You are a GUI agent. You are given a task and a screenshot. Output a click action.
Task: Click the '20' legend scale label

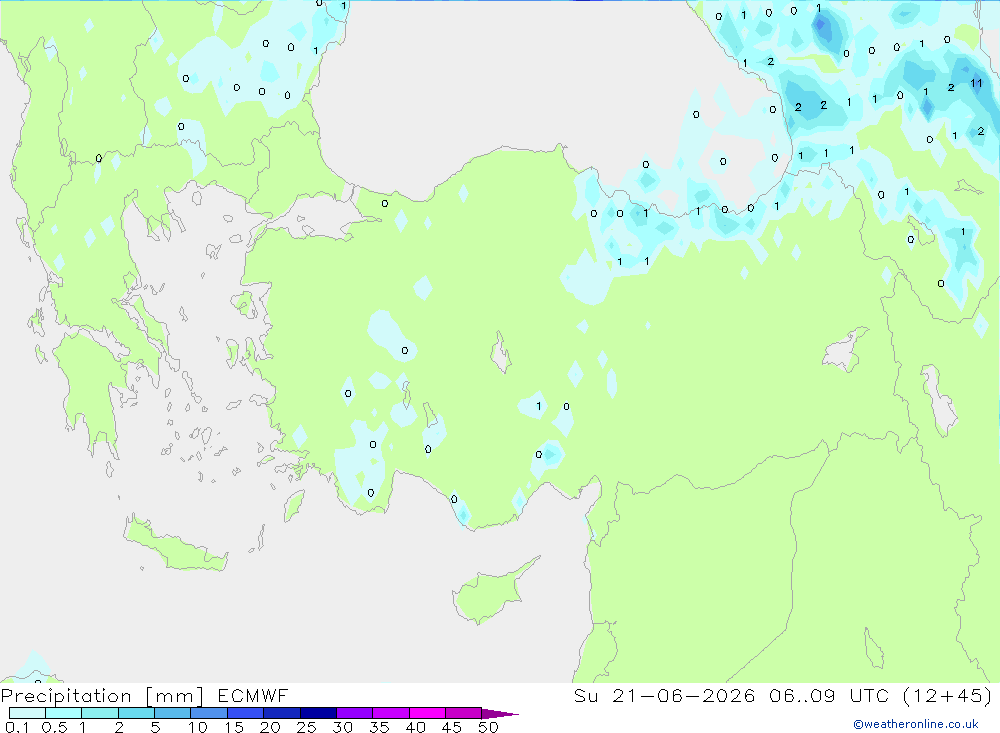tap(270, 727)
